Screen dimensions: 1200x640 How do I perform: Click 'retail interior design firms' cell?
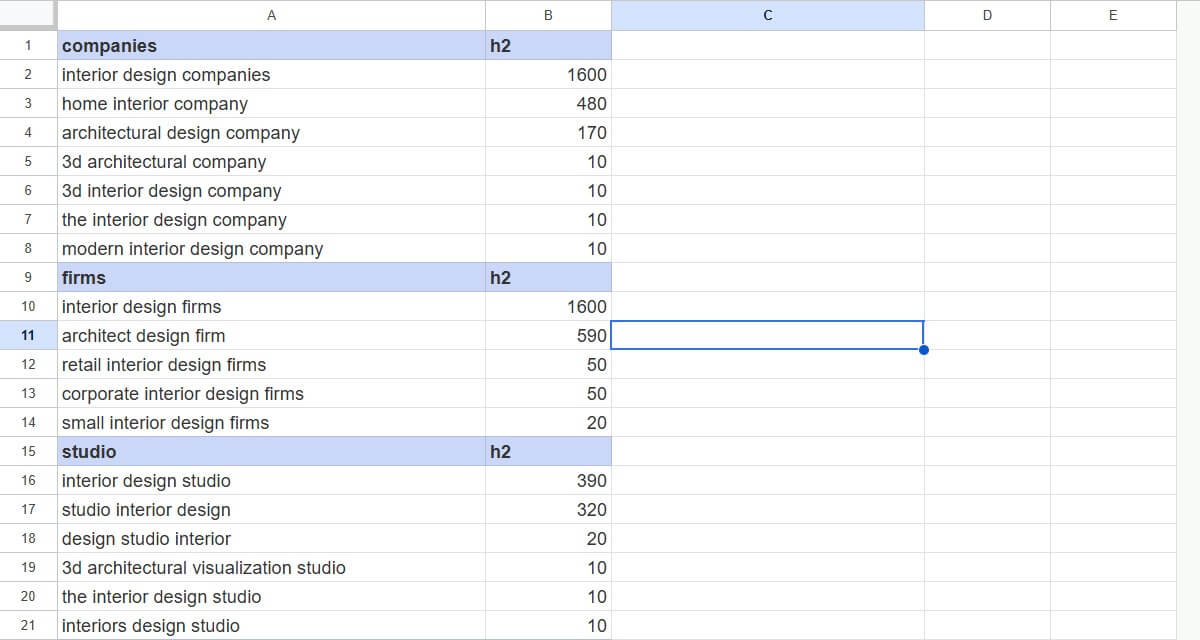(x=271, y=364)
